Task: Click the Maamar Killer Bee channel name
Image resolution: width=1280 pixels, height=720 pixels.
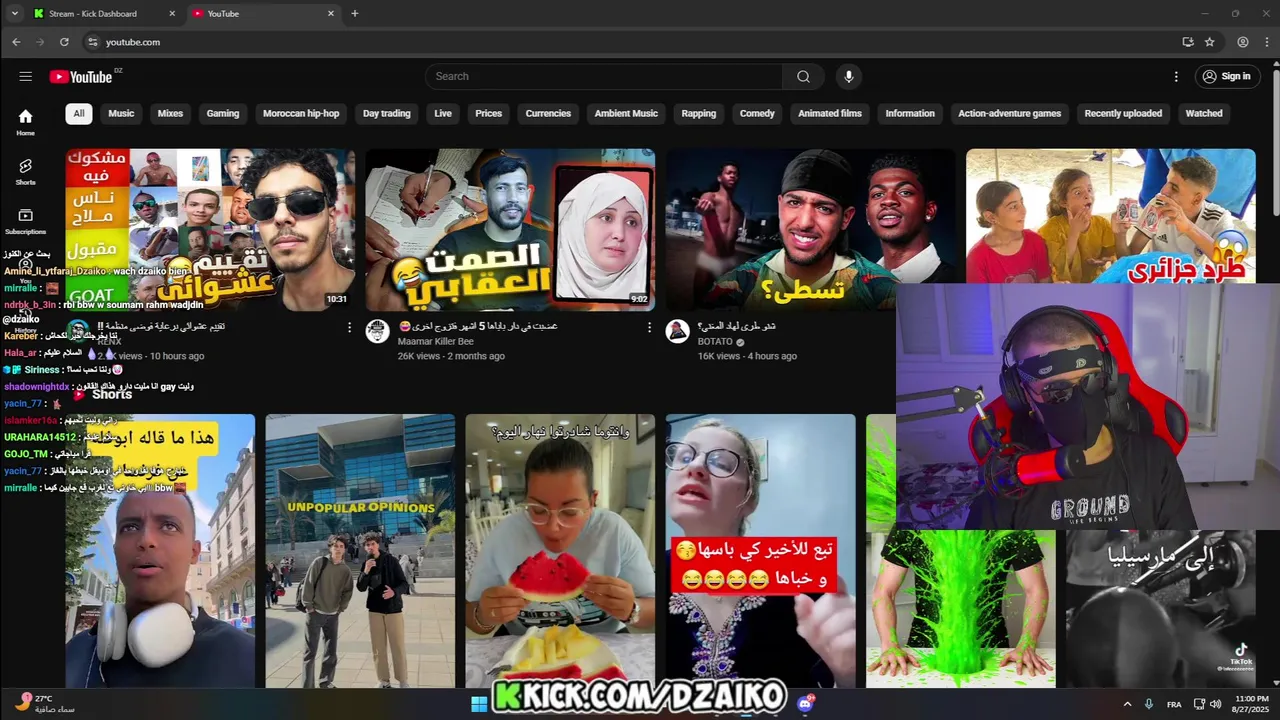Action: 436,341
